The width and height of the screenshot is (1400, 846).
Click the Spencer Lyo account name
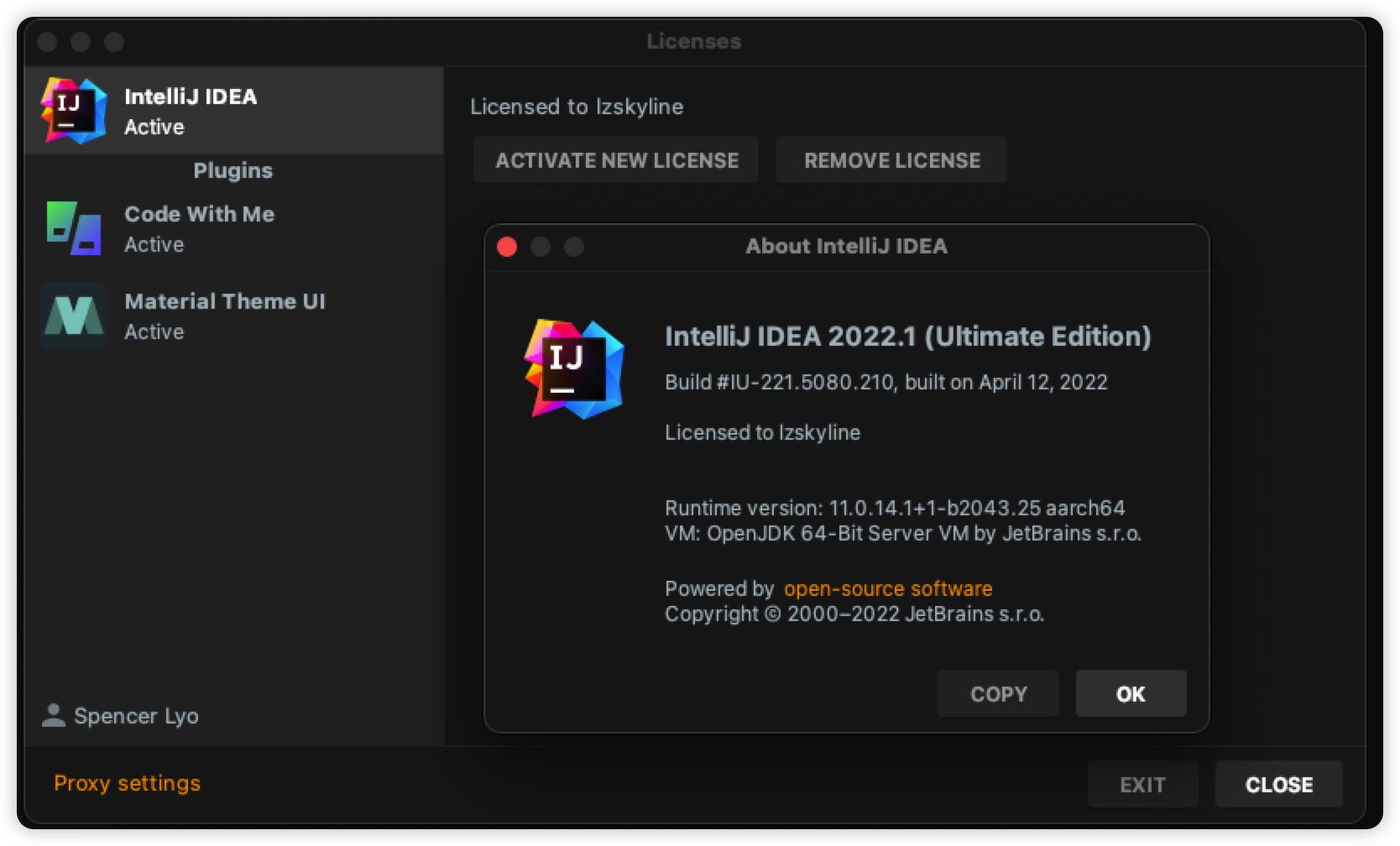point(136,716)
